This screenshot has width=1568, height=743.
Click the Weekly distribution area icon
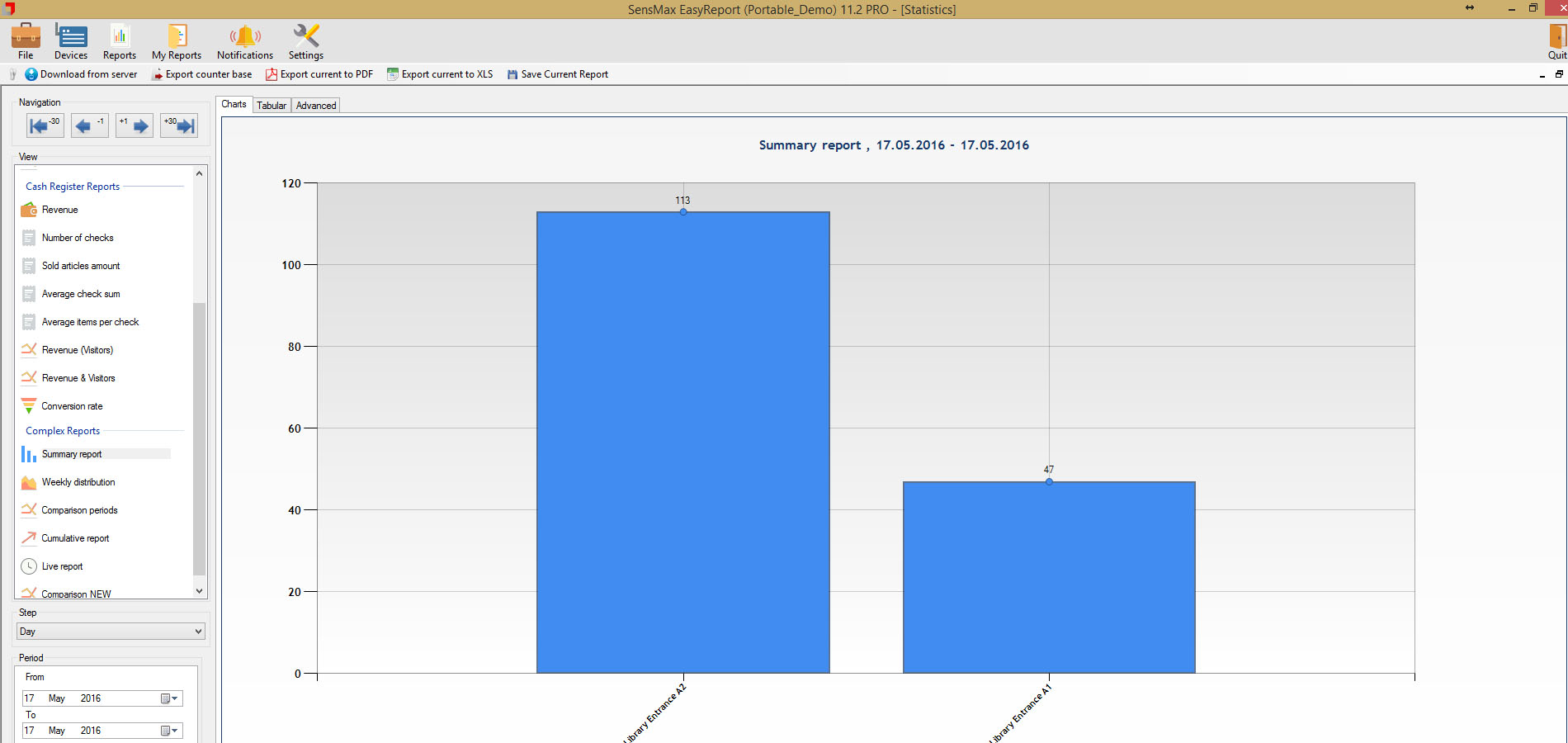[x=29, y=482]
